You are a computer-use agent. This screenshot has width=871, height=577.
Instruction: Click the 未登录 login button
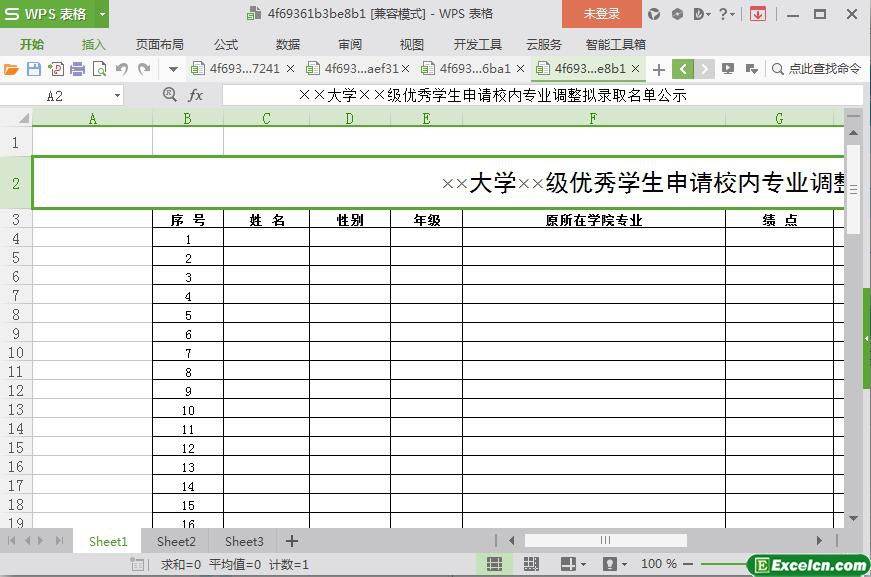[x=602, y=14]
